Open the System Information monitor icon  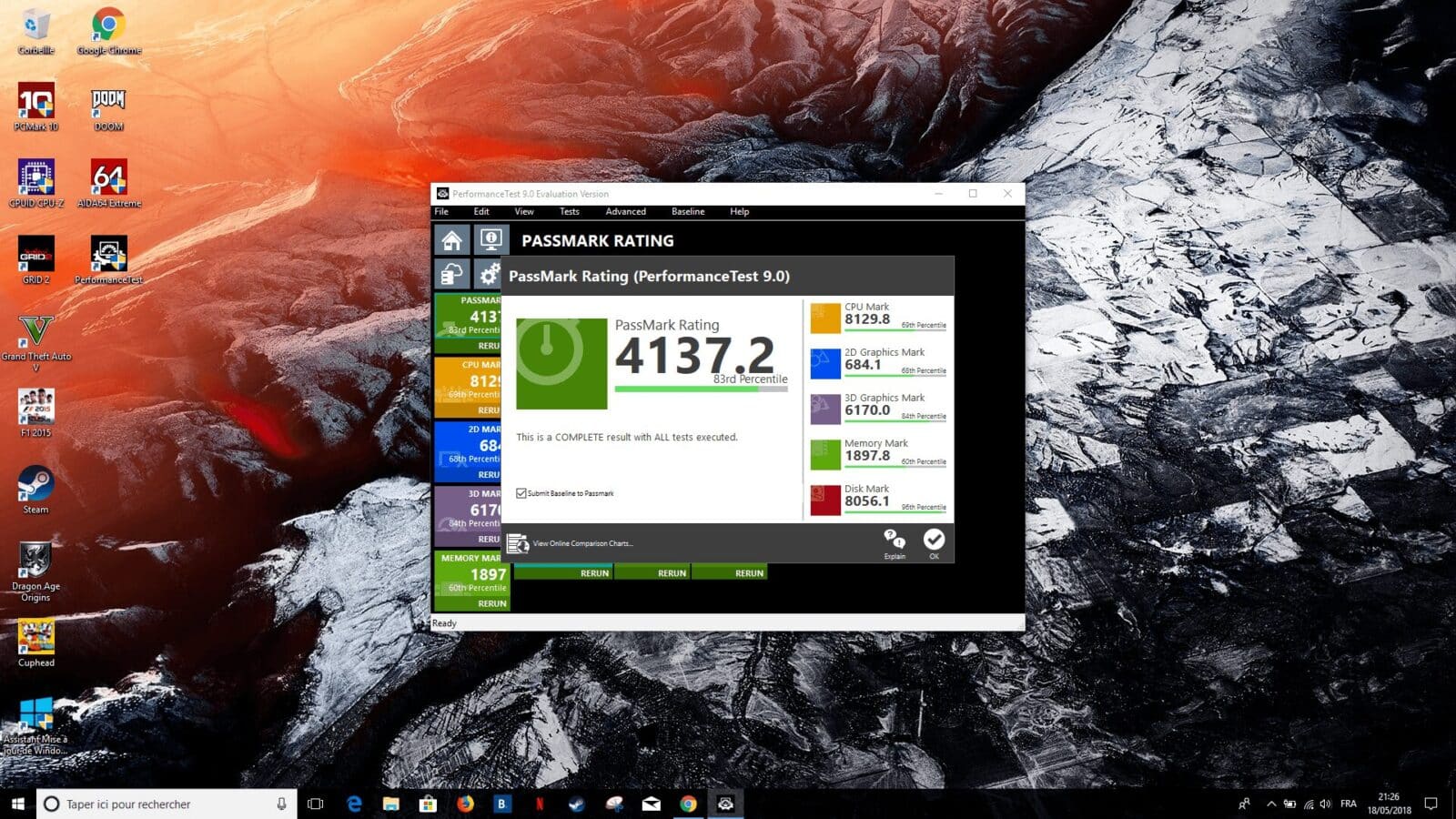pos(490,240)
